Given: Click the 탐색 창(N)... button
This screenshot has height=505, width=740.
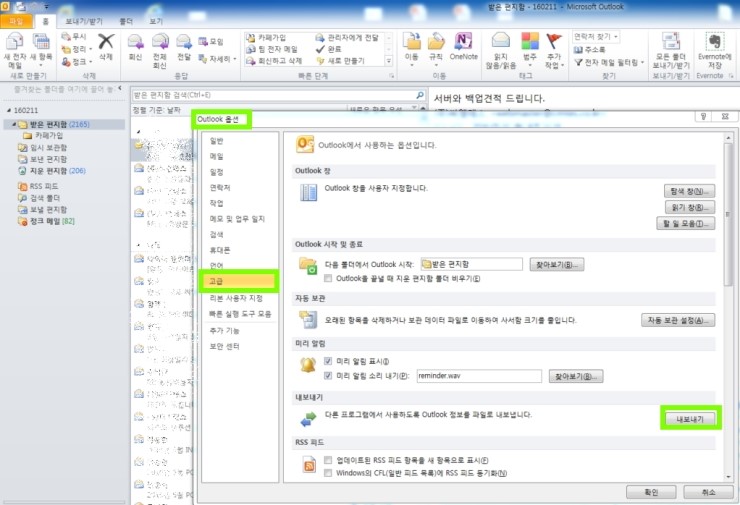Looking at the screenshot, I should click(690, 191).
